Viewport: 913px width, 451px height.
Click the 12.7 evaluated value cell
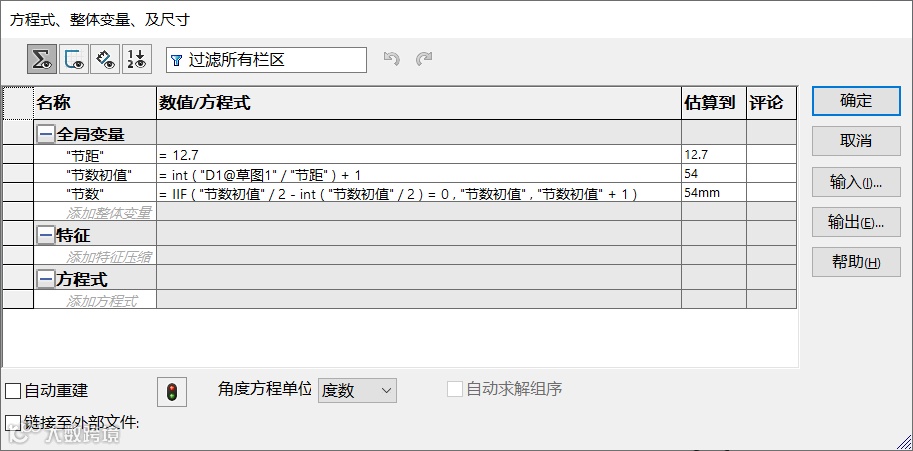714,155
